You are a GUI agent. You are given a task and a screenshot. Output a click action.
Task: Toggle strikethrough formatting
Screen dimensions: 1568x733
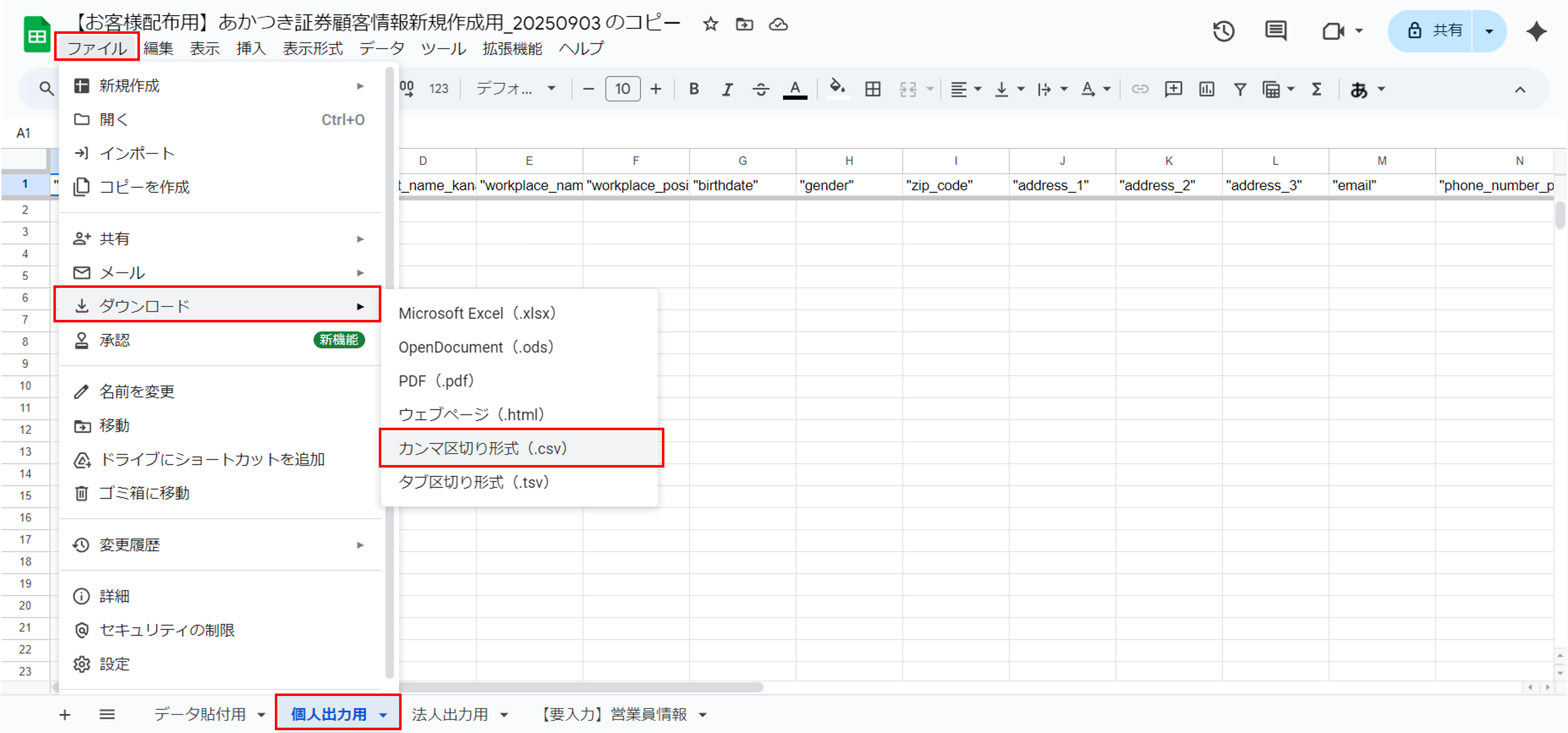[x=760, y=89]
